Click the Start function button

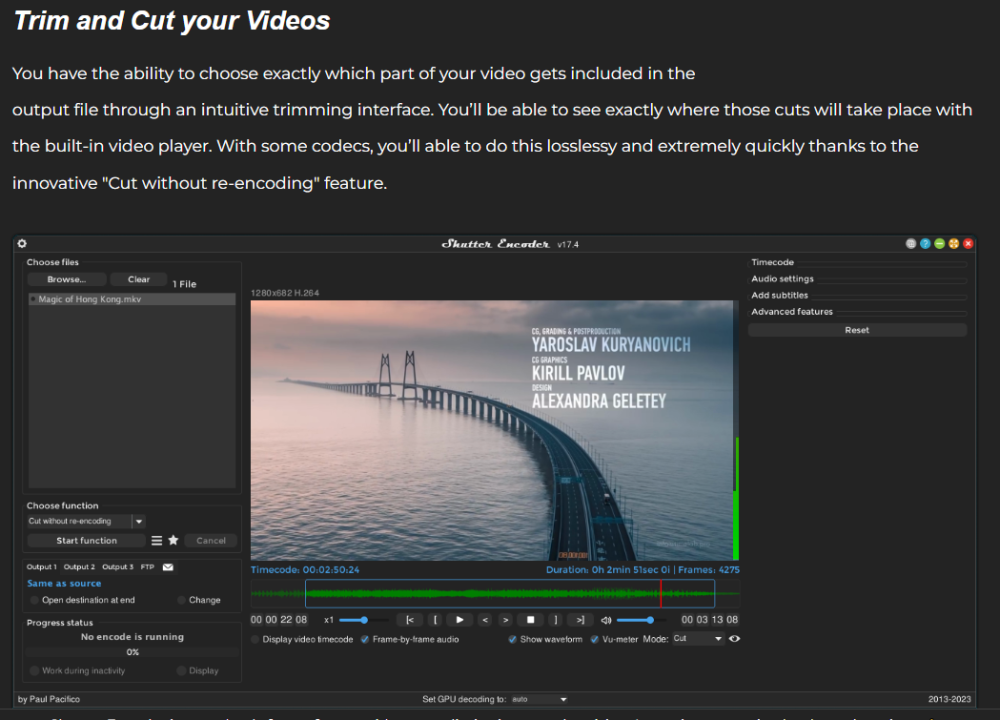pyautogui.click(x=86, y=540)
